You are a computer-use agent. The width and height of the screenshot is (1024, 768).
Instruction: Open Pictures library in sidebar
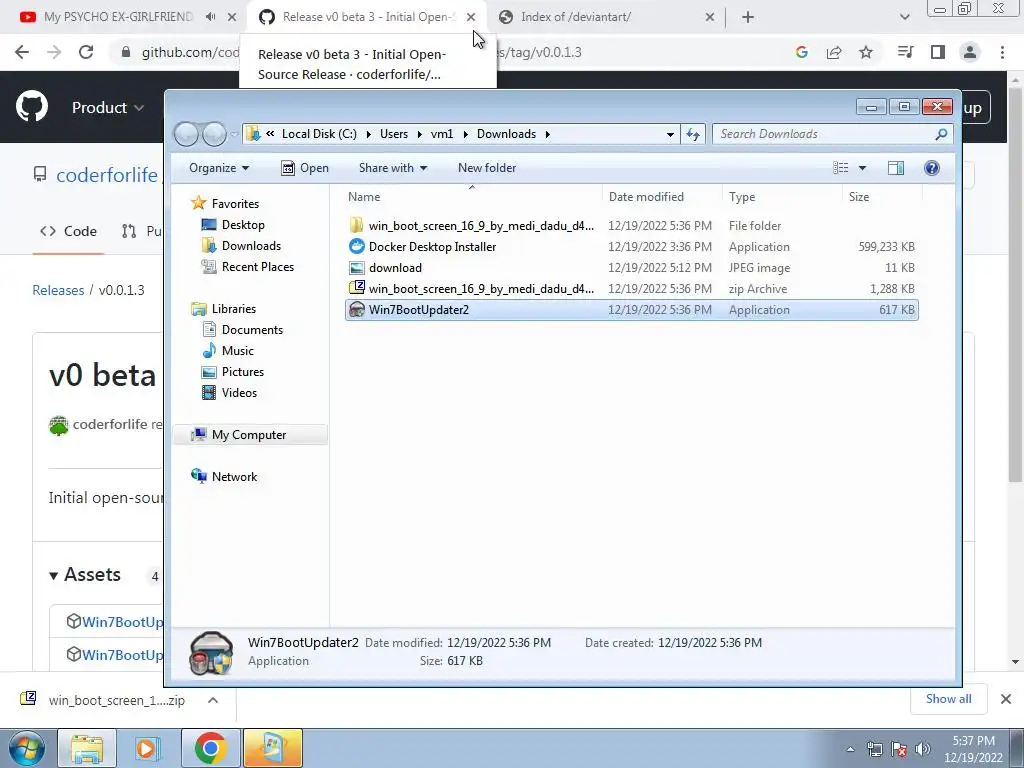click(242, 372)
